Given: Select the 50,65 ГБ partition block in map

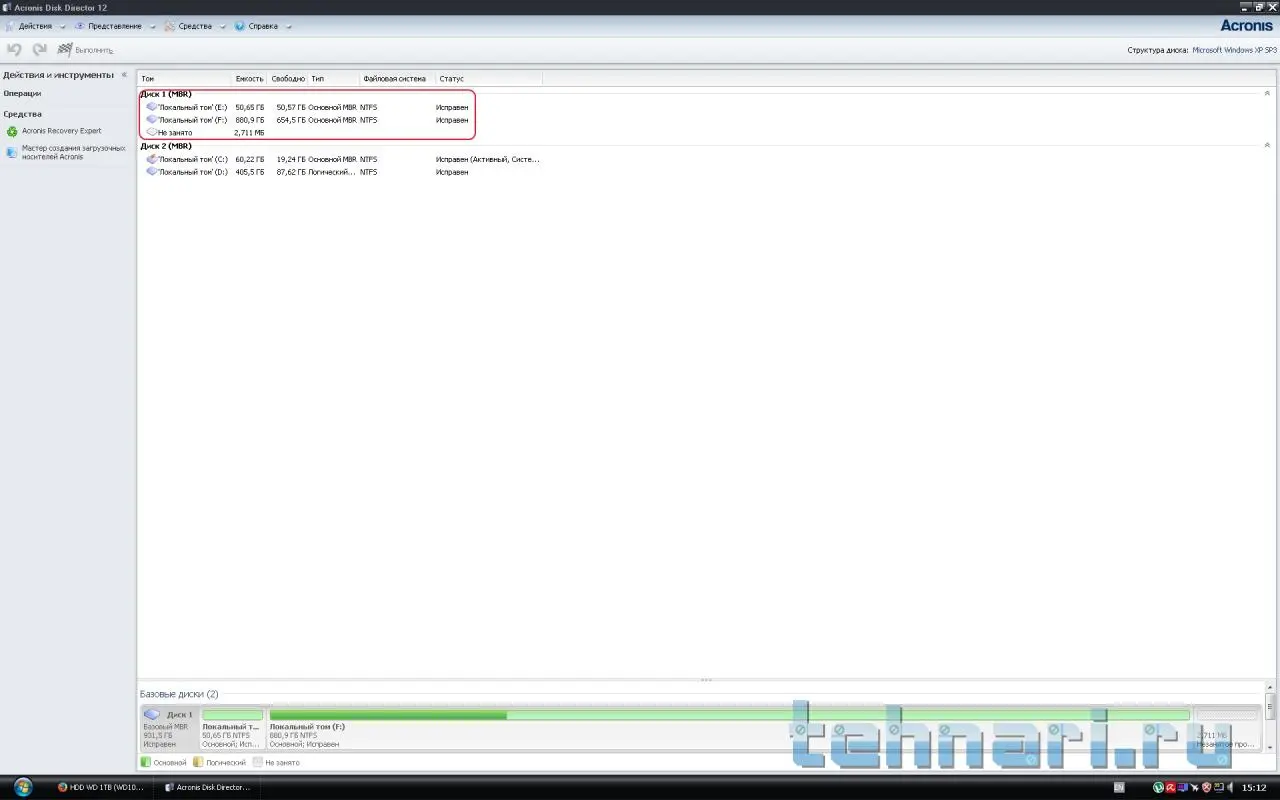Looking at the screenshot, I should click(232, 728).
